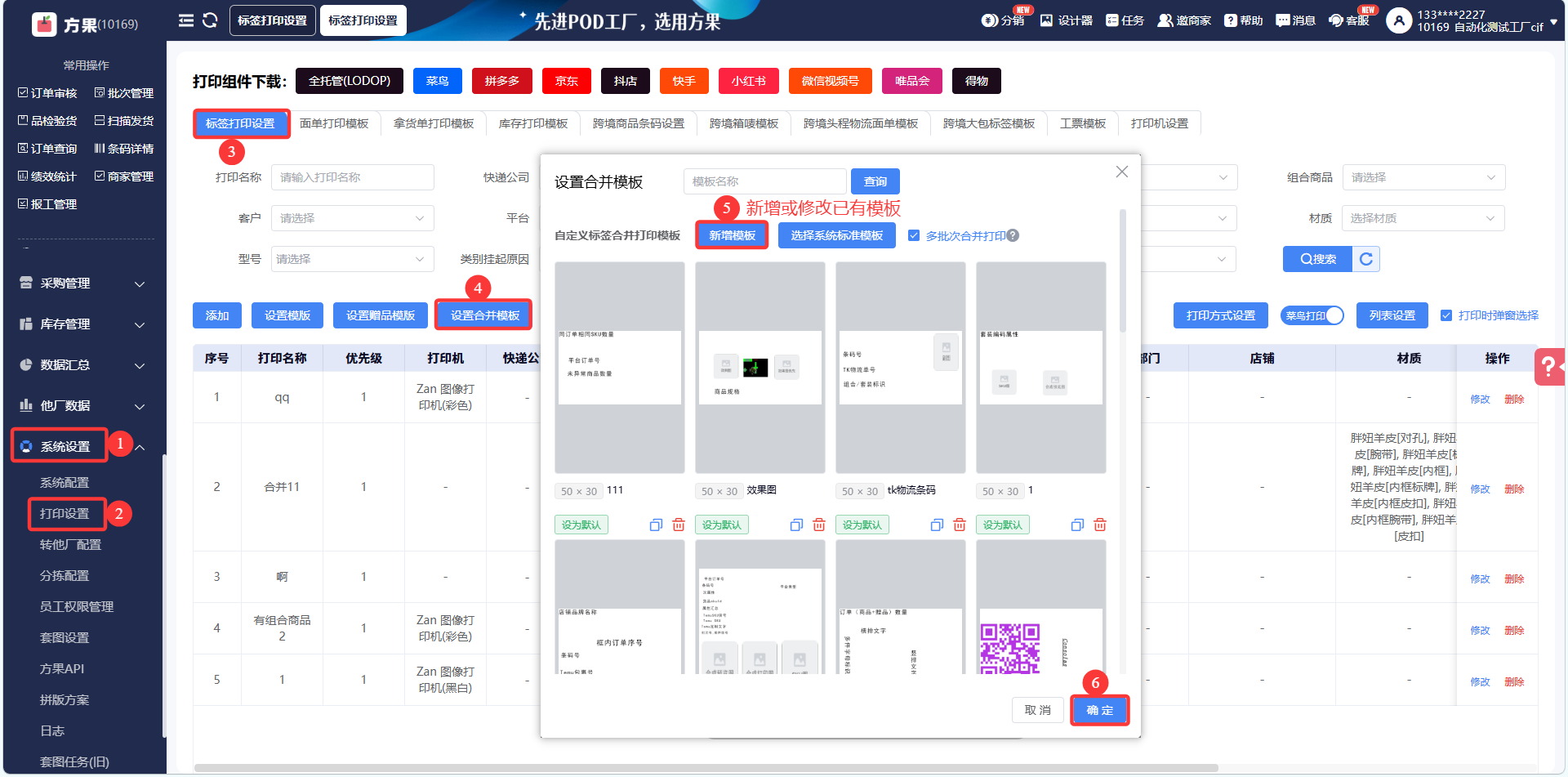The width and height of the screenshot is (1568, 777).
Task: Click the refresh icon in top bar
Action: point(210,20)
